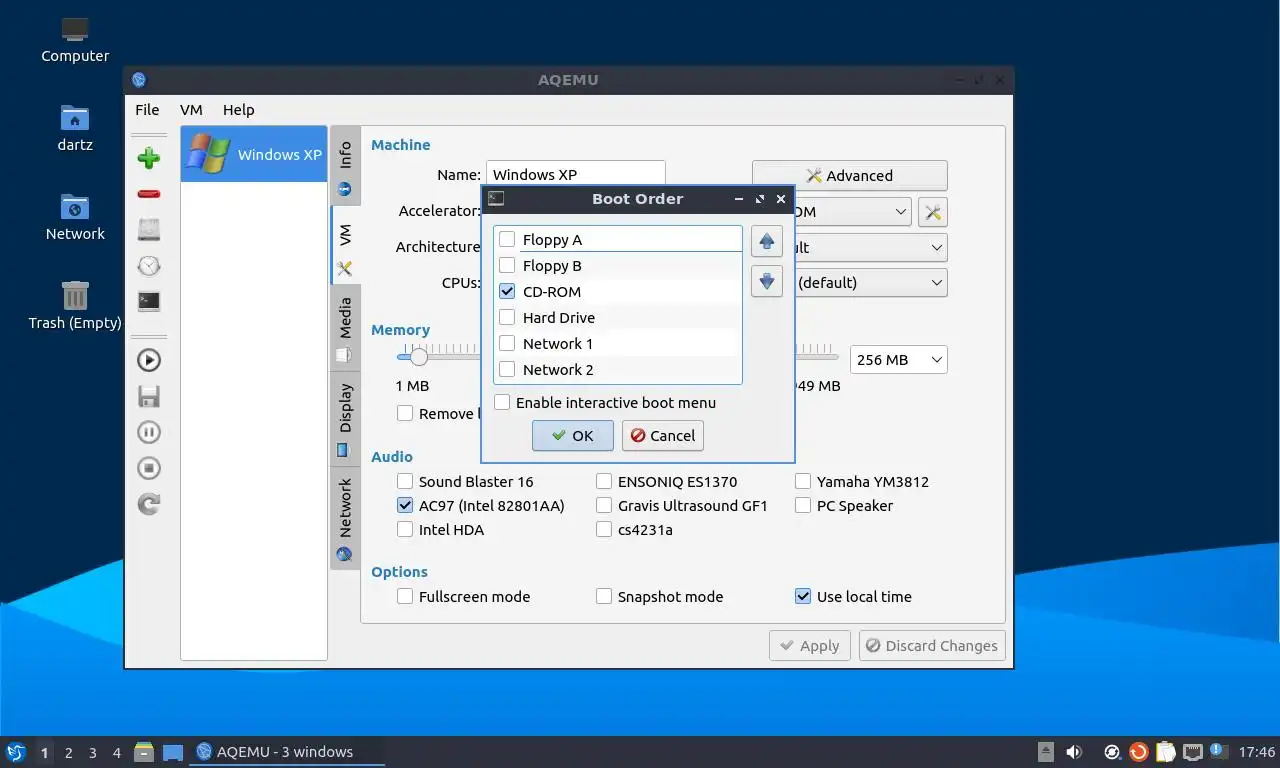Click the clipboard tray icon
This screenshot has height=768, width=1280.
(x=1166, y=752)
